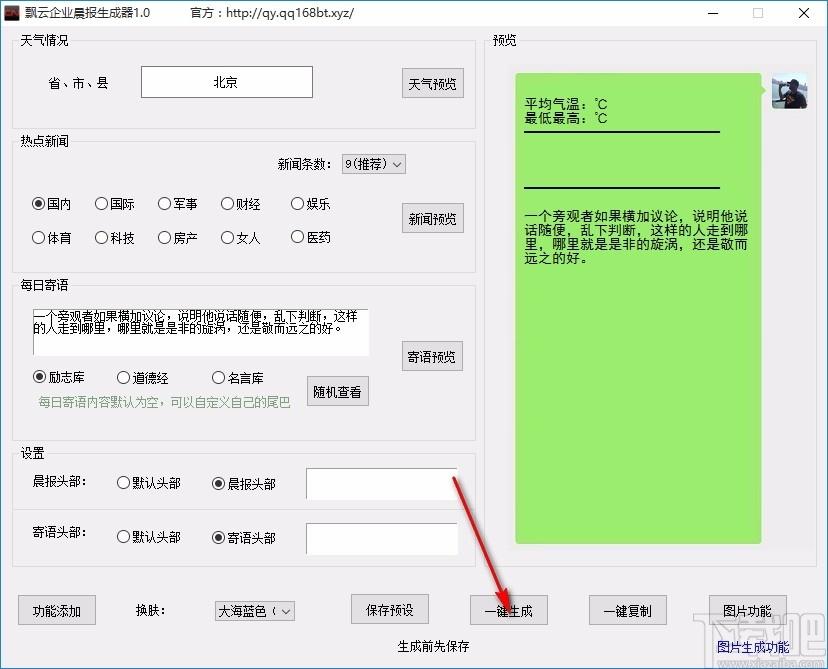Open 功能添加 button
The height and width of the screenshot is (669, 828).
(x=57, y=610)
